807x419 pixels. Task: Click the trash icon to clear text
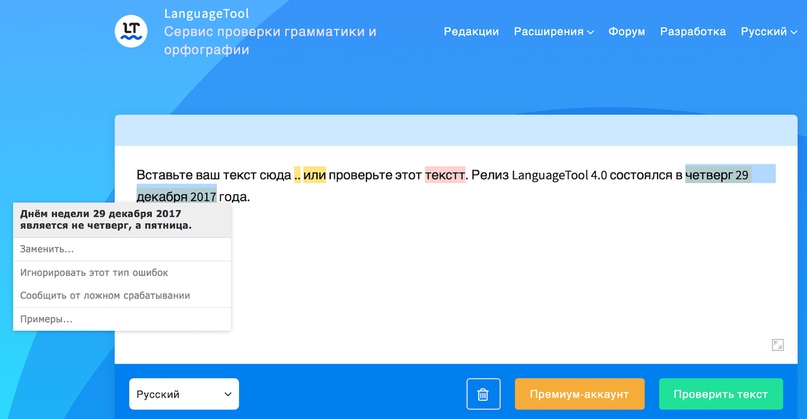point(483,394)
